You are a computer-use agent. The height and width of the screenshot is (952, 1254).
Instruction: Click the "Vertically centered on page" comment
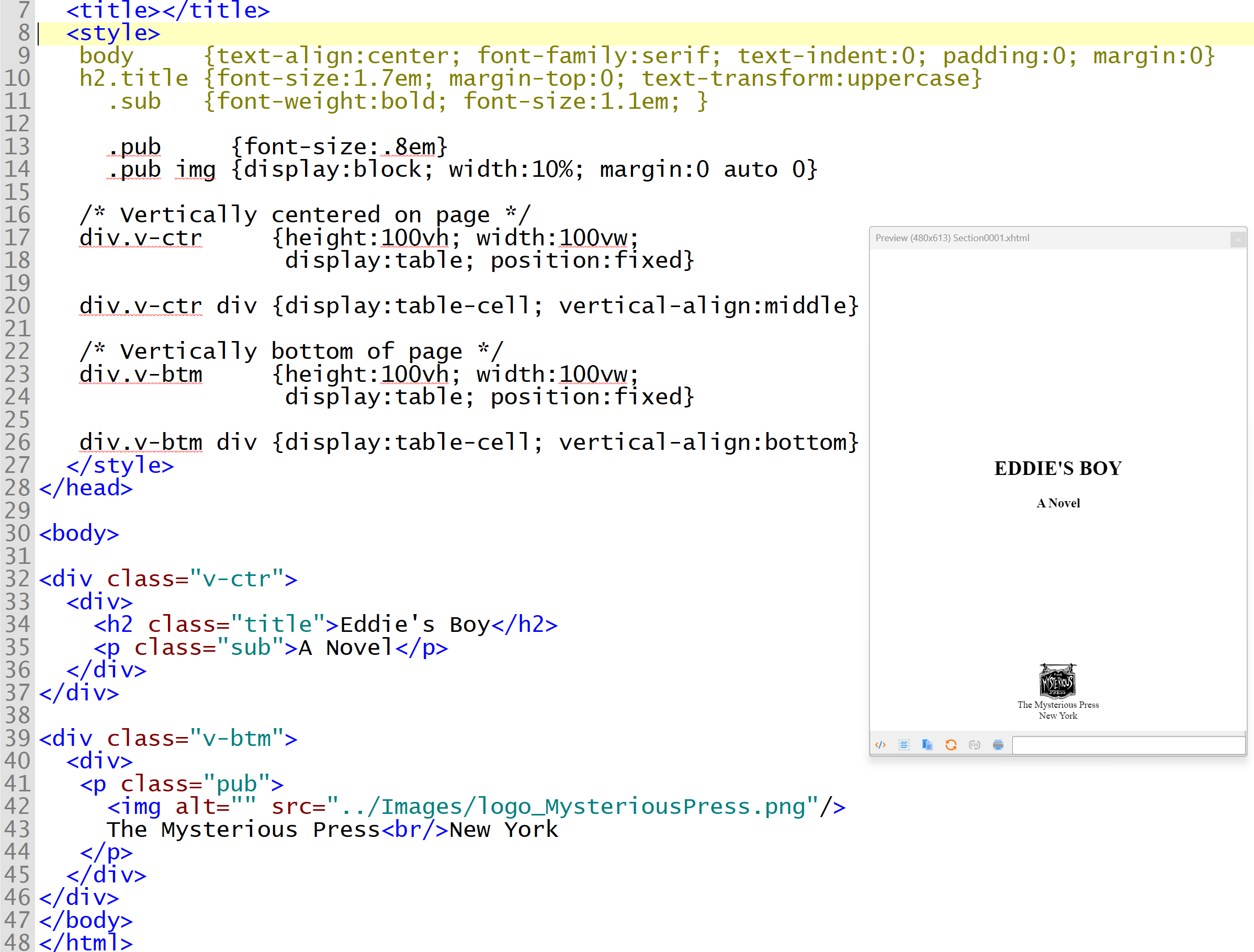[305, 215]
